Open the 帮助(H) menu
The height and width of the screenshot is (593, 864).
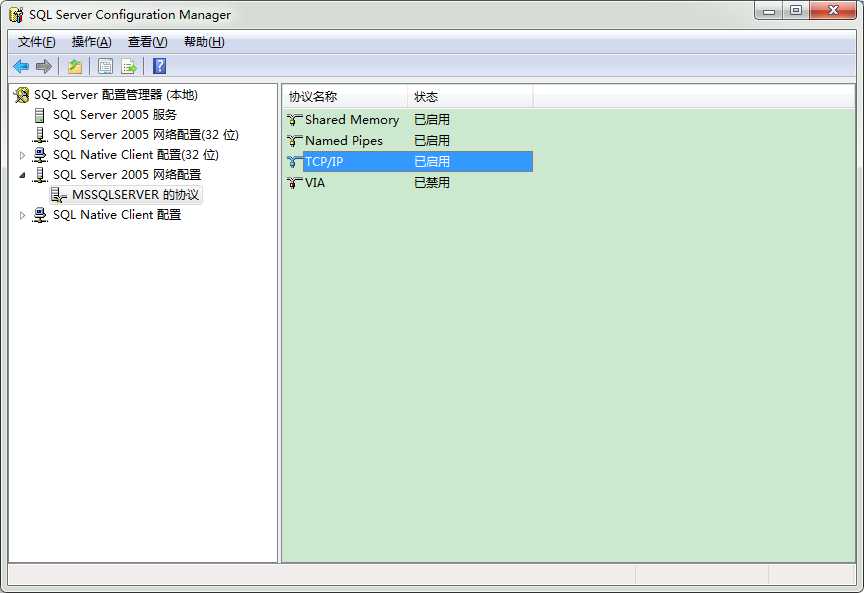coord(204,42)
